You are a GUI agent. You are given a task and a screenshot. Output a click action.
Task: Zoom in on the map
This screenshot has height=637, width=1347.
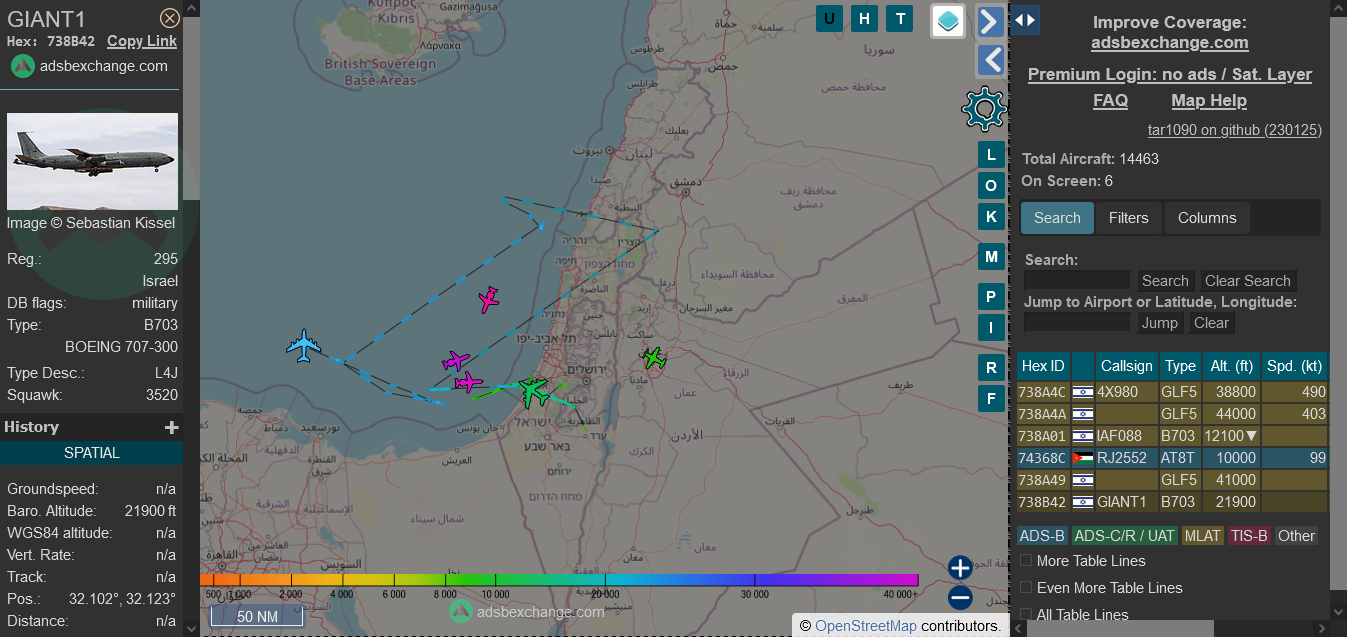tap(960, 568)
